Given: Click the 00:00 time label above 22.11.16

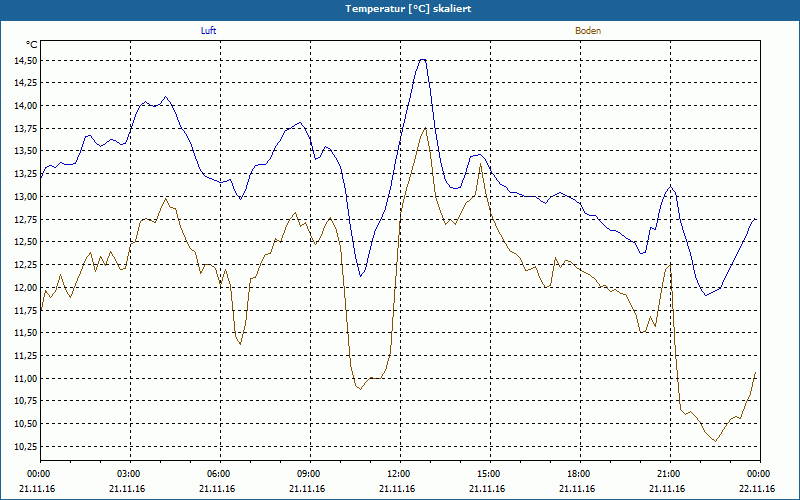Looking at the screenshot, I should (759, 474).
